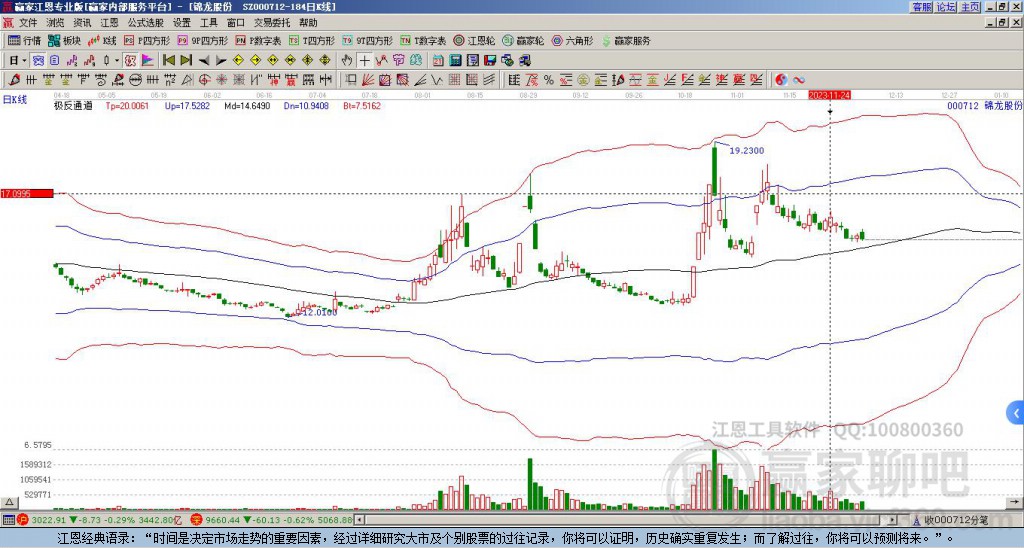This screenshot has height=548, width=1024.
Task: Click the 锦龙股份 stock name
Action: tap(1002, 105)
